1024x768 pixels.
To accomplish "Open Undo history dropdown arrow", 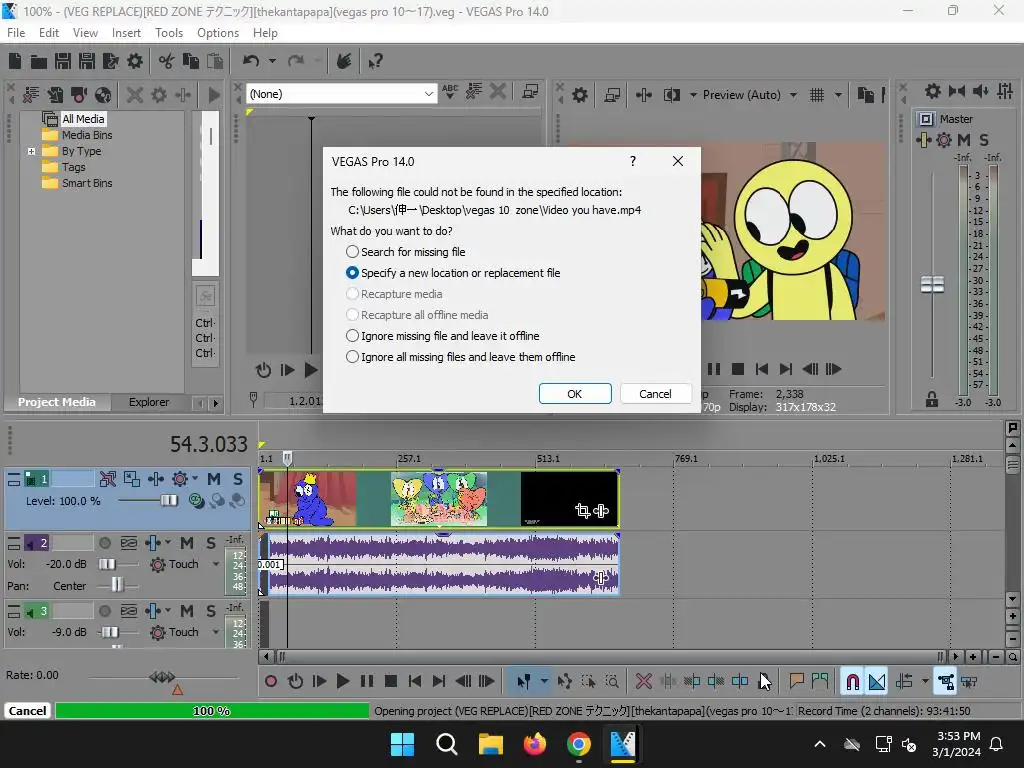I will 272,61.
